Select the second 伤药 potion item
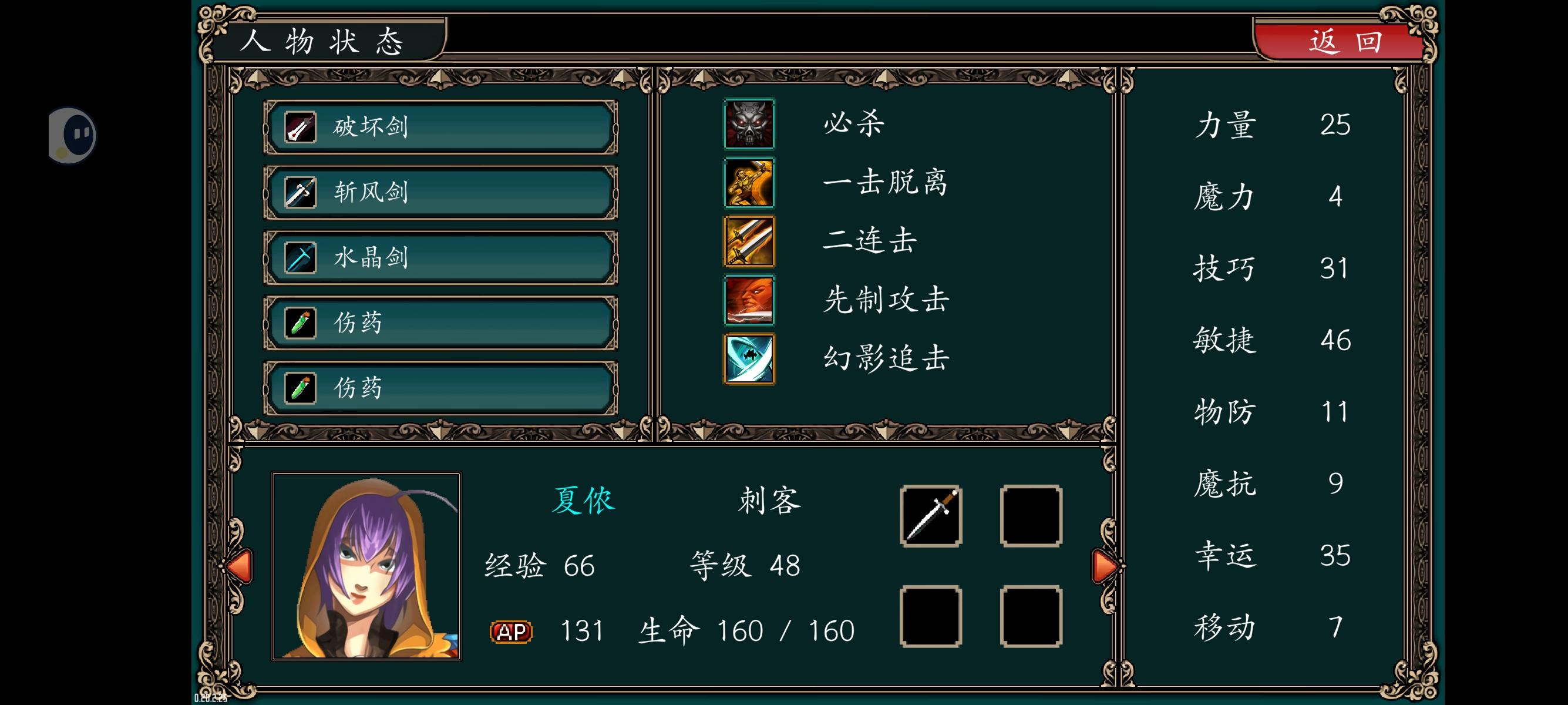This screenshot has width=1568, height=705. pyautogui.click(x=440, y=388)
